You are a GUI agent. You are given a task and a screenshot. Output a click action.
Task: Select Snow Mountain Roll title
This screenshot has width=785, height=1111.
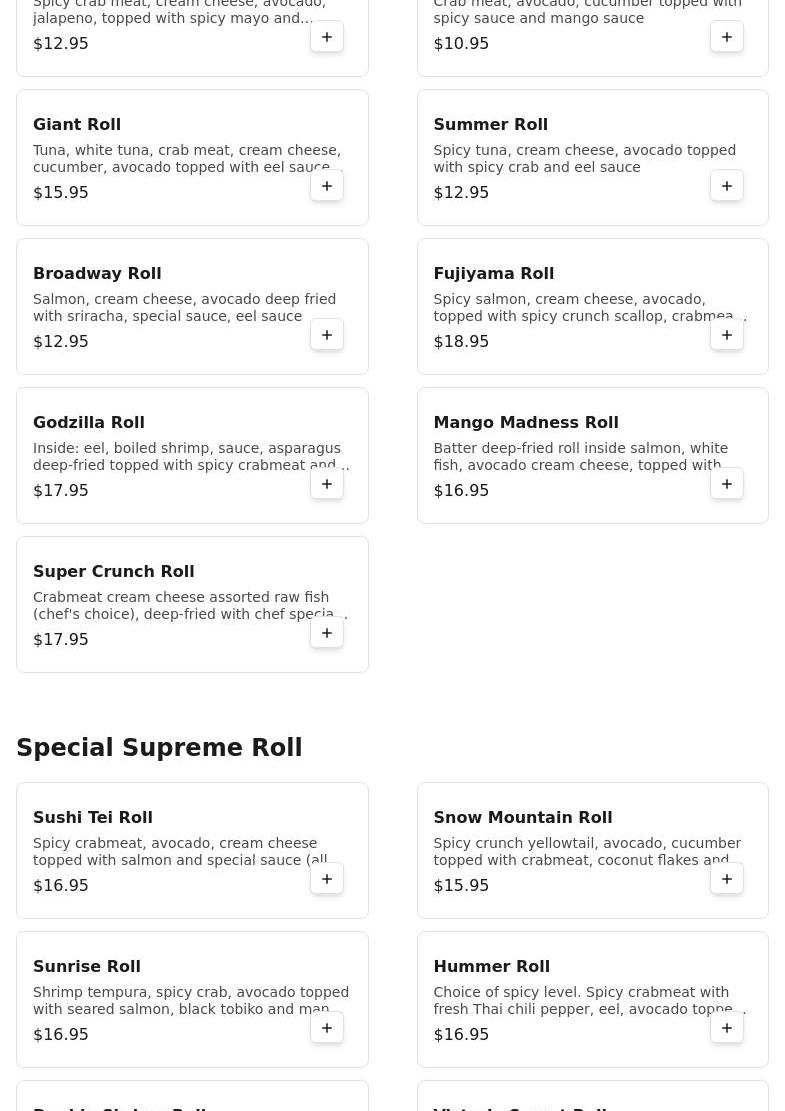click(x=523, y=817)
